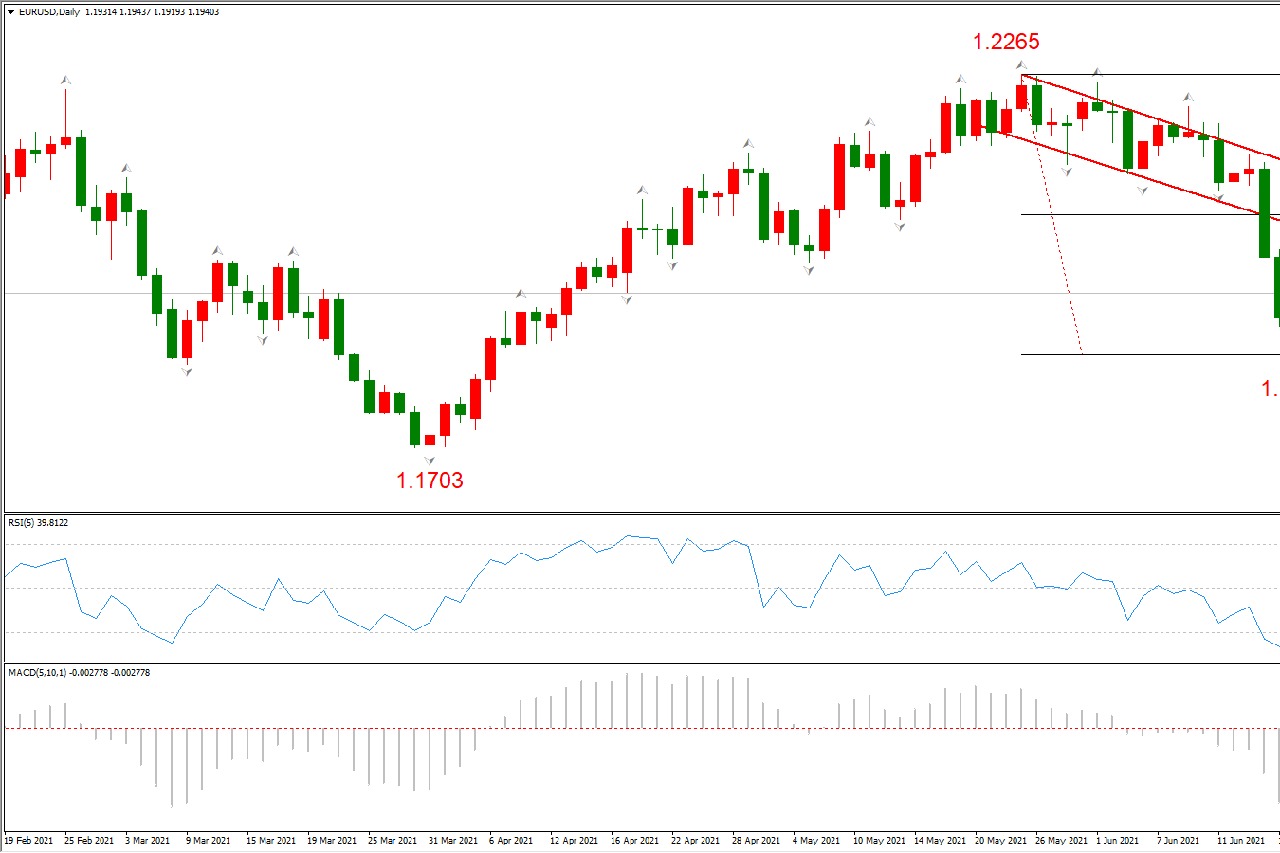The height and width of the screenshot is (853, 1280).
Task: Select the 1.2265 red price label
Action: coord(1006,41)
